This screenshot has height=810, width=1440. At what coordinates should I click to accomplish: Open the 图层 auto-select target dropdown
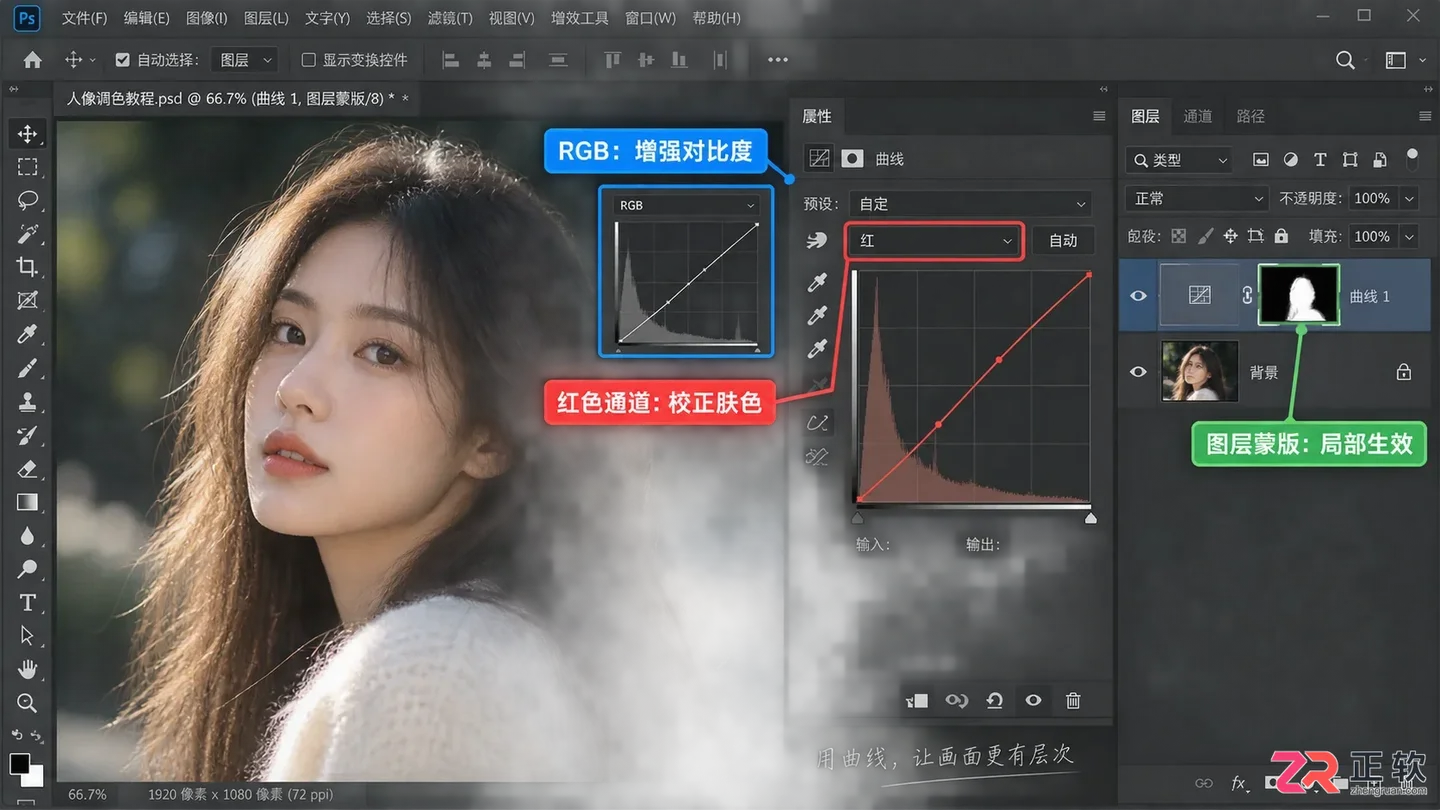pyautogui.click(x=244, y=60)
